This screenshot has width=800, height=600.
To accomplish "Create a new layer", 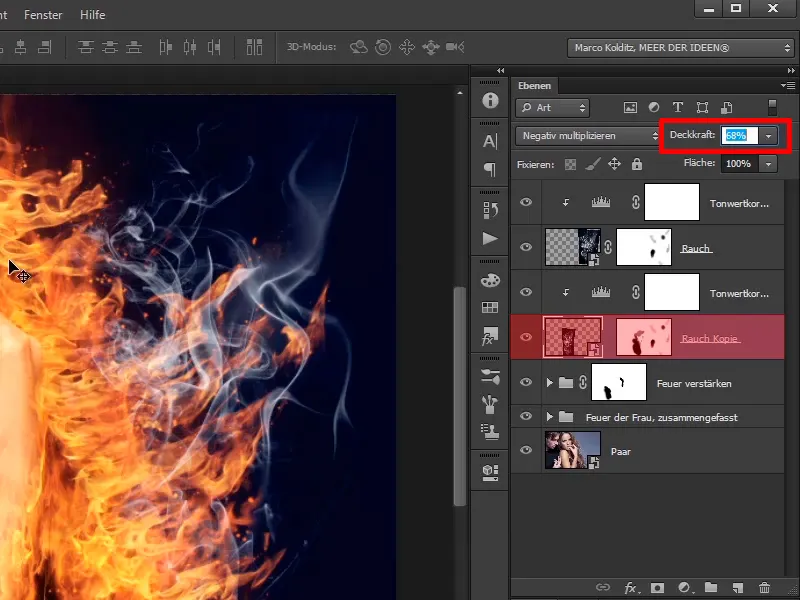I will [x=737, y=588].
